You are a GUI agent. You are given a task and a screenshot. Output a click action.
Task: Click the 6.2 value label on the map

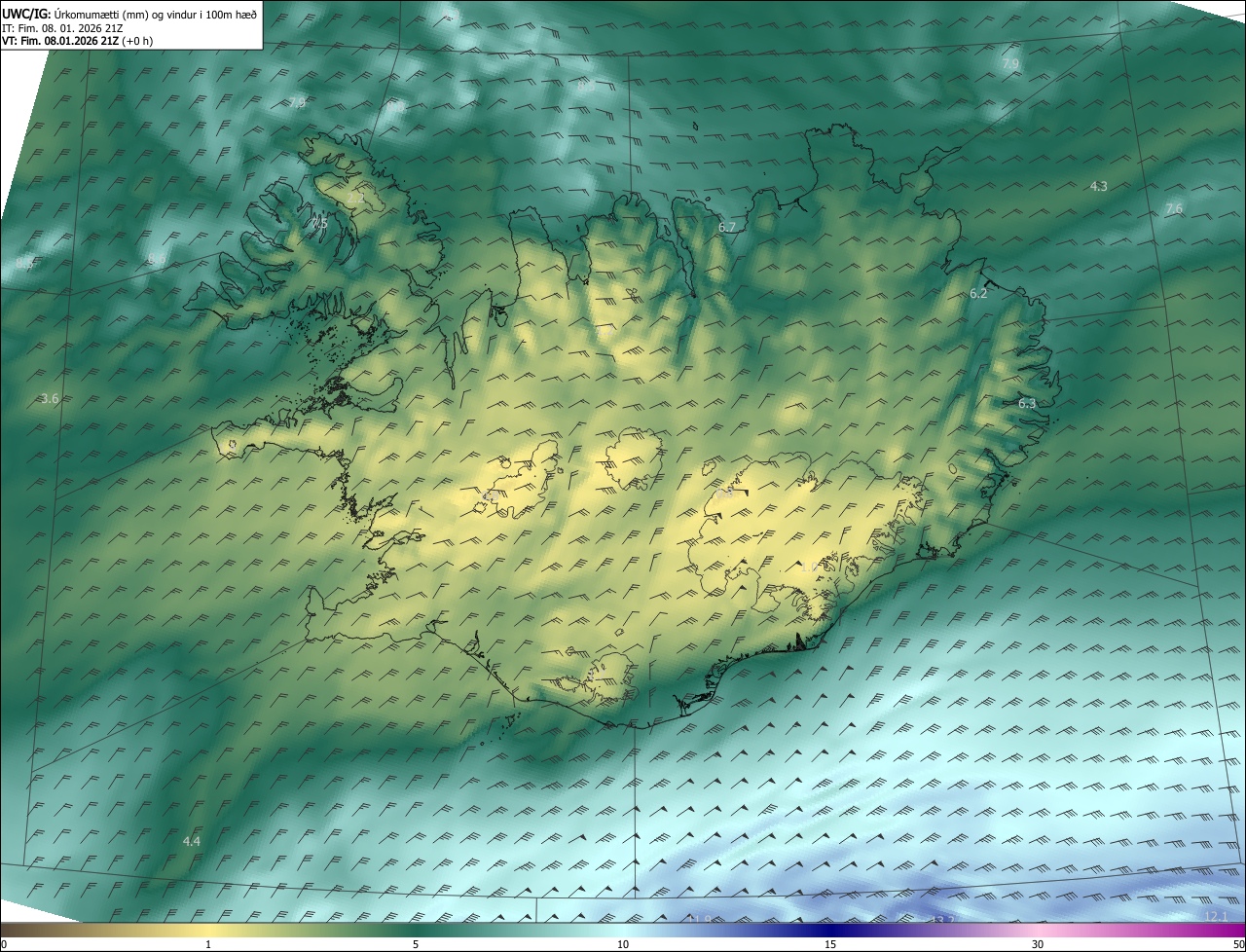tap(978, 293)
